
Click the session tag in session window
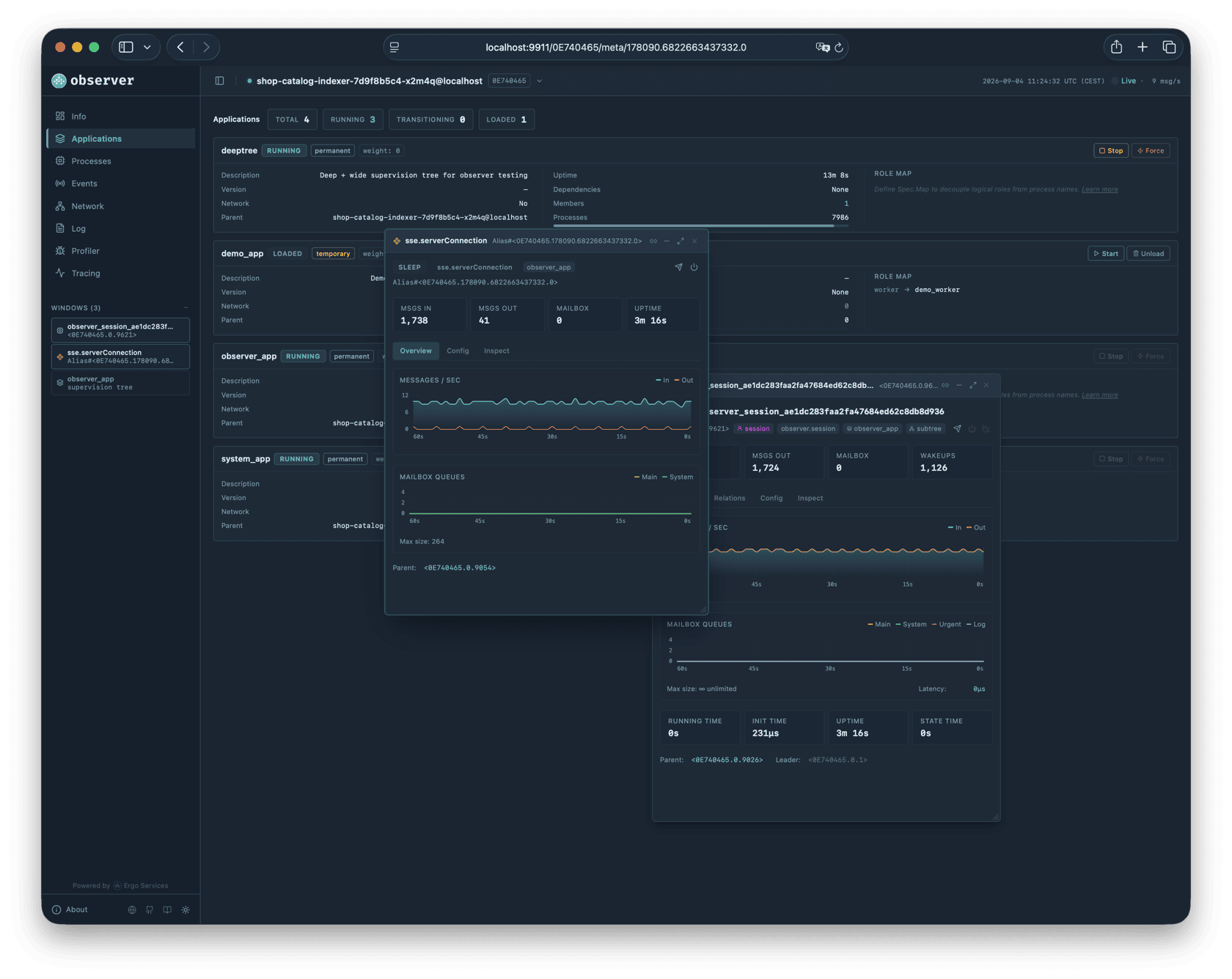[753, 428]
